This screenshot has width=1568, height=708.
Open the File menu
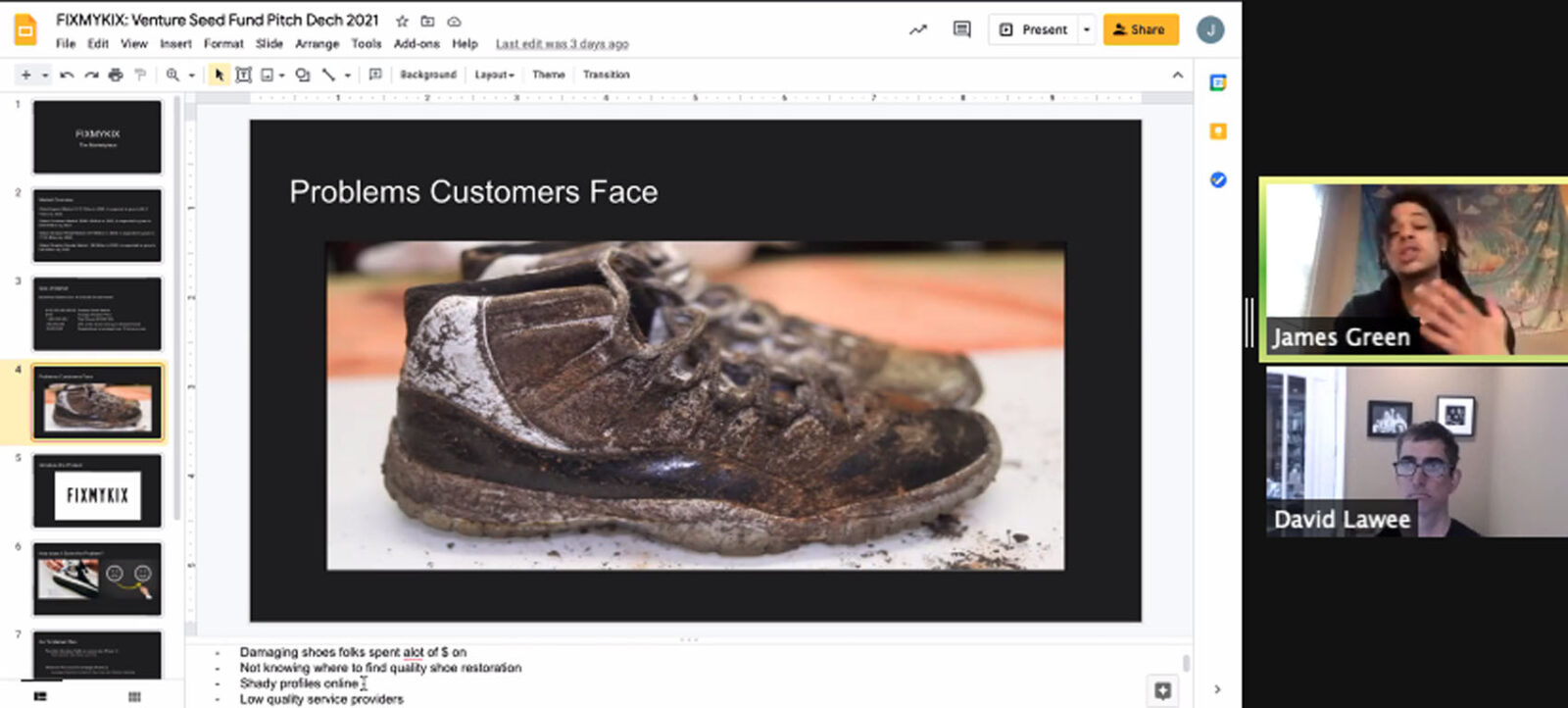click(x=66, y=44)
